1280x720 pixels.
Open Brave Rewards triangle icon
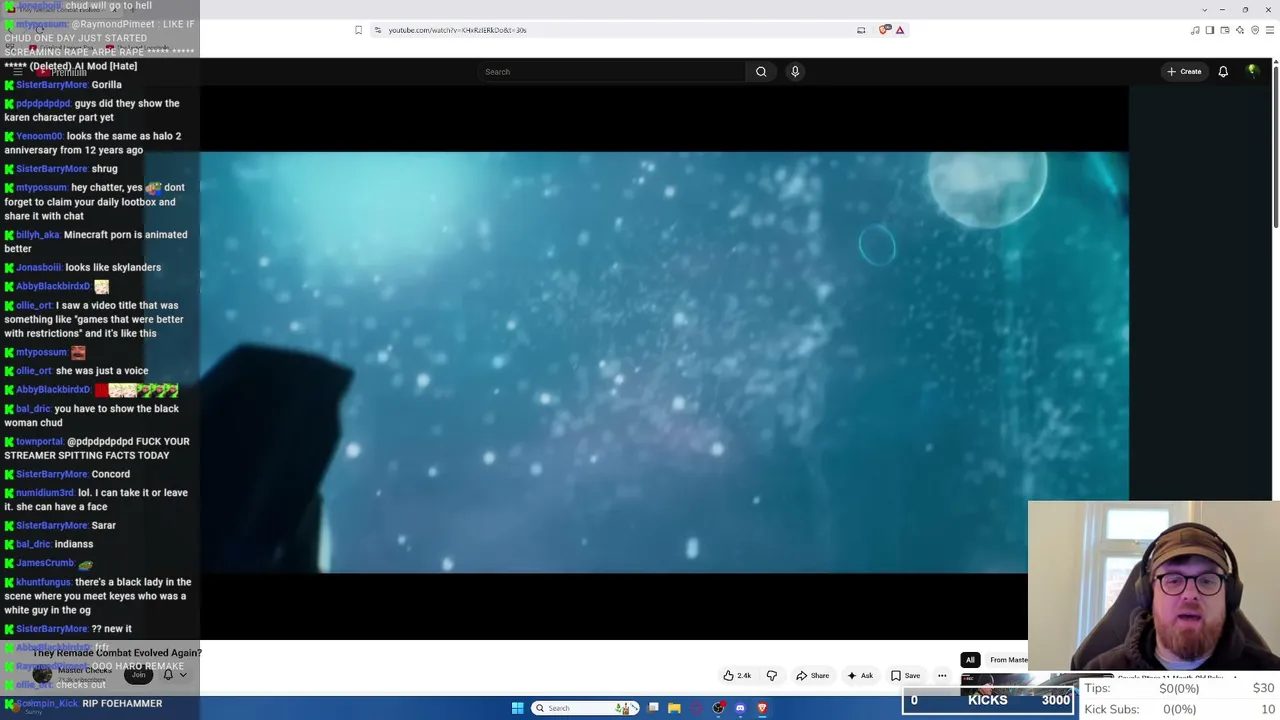pos(900,30)
